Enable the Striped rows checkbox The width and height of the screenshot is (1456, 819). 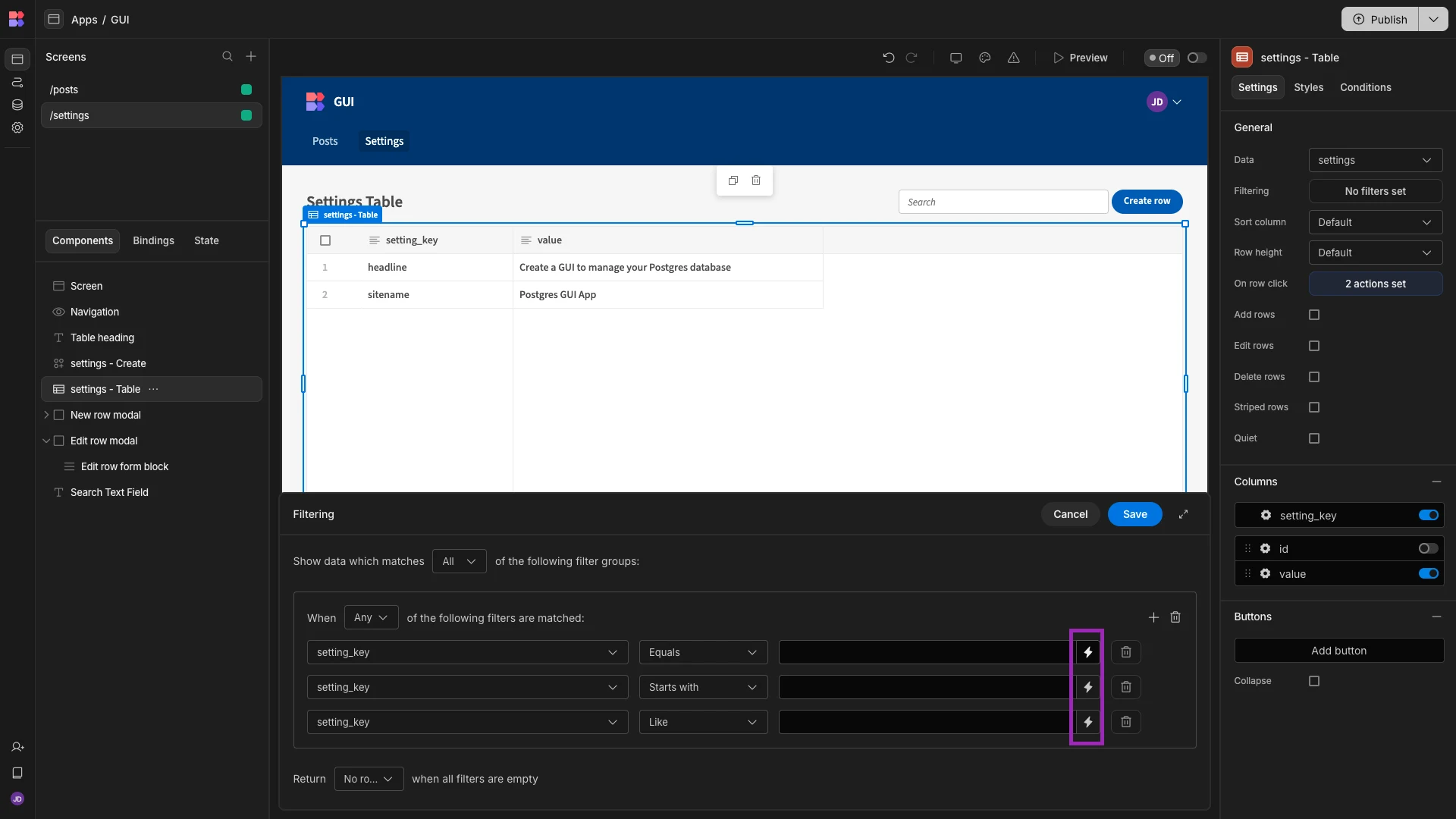tap(1314, 407)
